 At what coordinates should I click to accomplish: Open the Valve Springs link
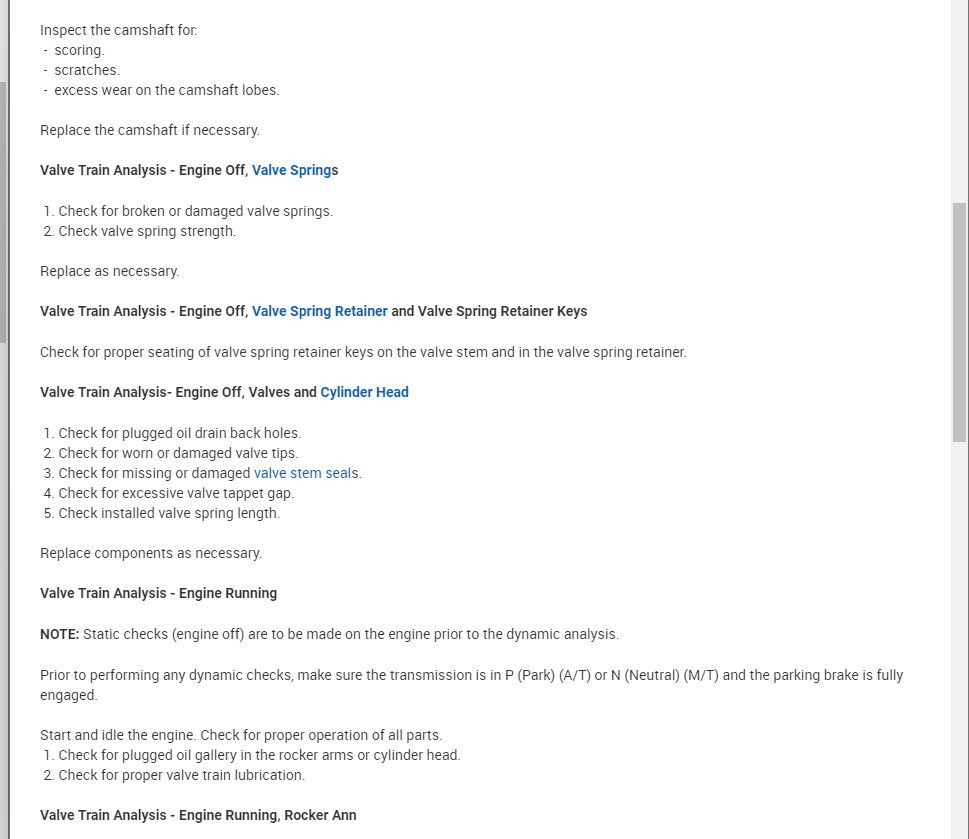[291, 170]
